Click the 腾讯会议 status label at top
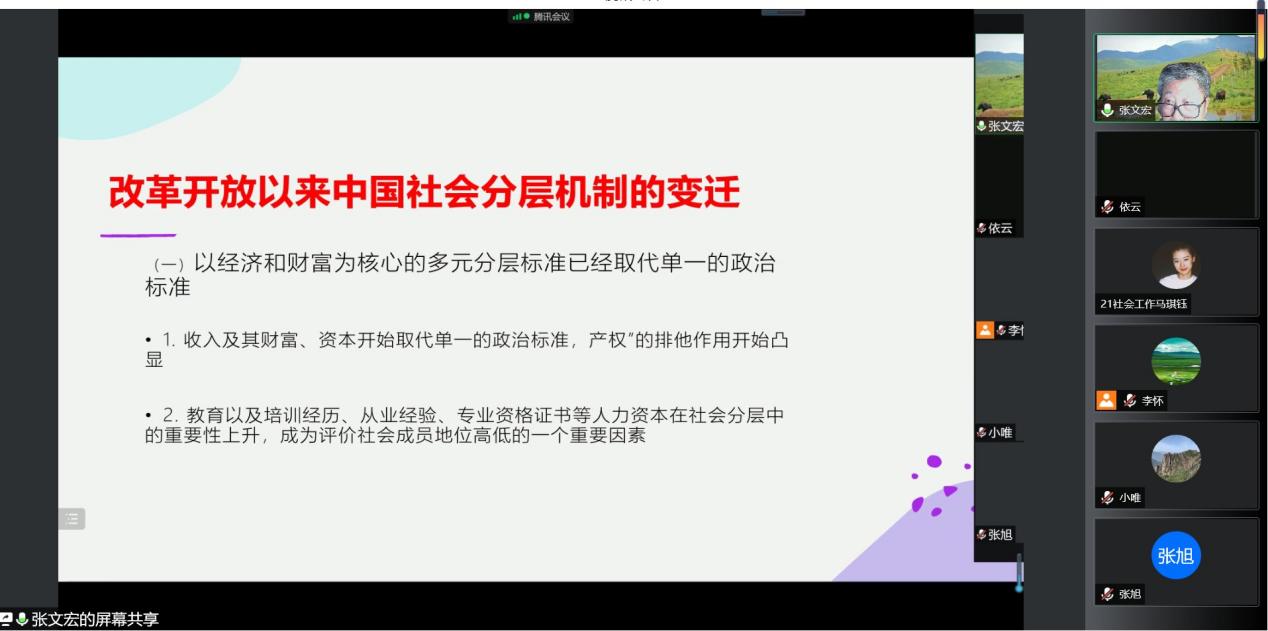 (x=550, y=17)
